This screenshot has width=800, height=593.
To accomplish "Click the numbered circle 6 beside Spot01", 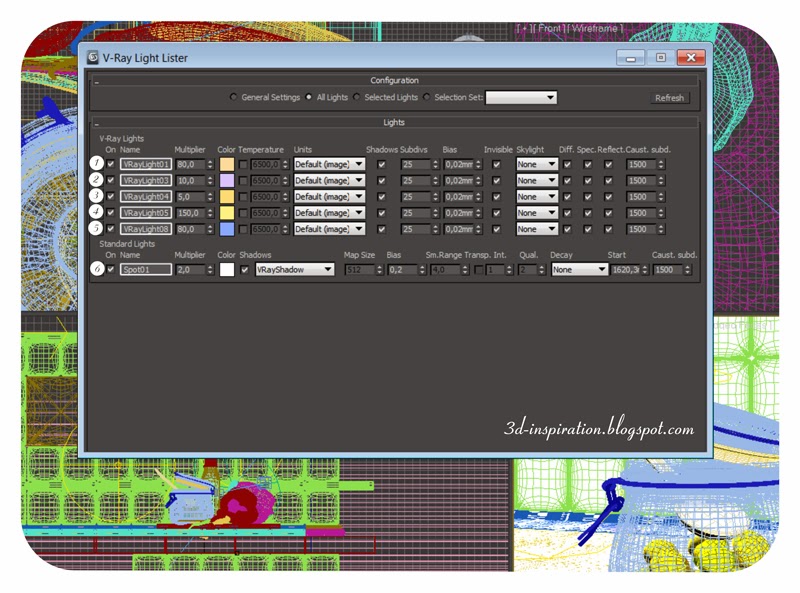I will tap(97, 268).
